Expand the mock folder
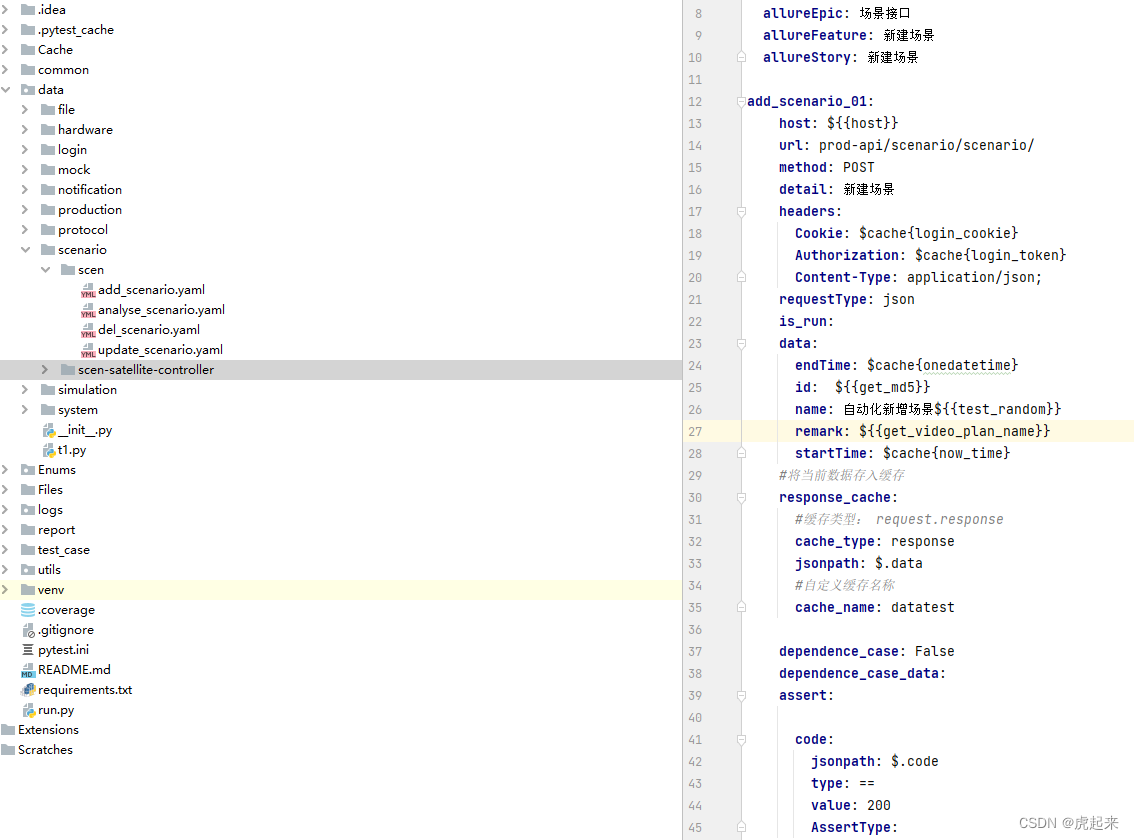Image resolution: width=1134 pixels, height=840 pixels. point(25,170)
